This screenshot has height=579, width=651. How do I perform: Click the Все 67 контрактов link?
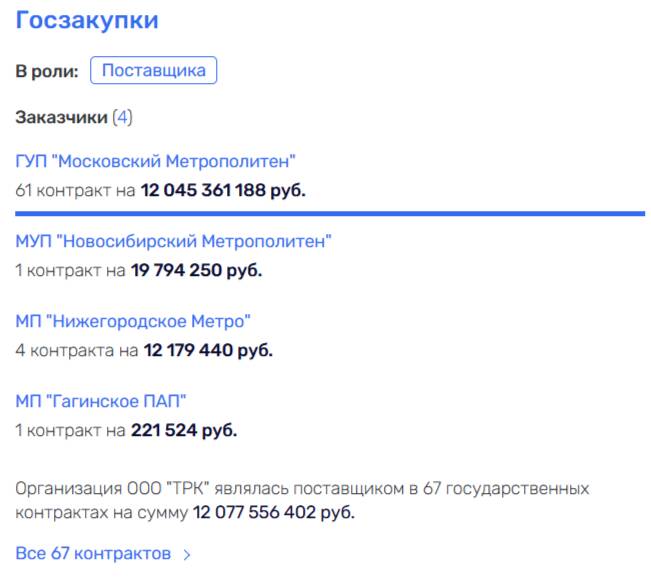pyautogui.click(x=93, y=553)
